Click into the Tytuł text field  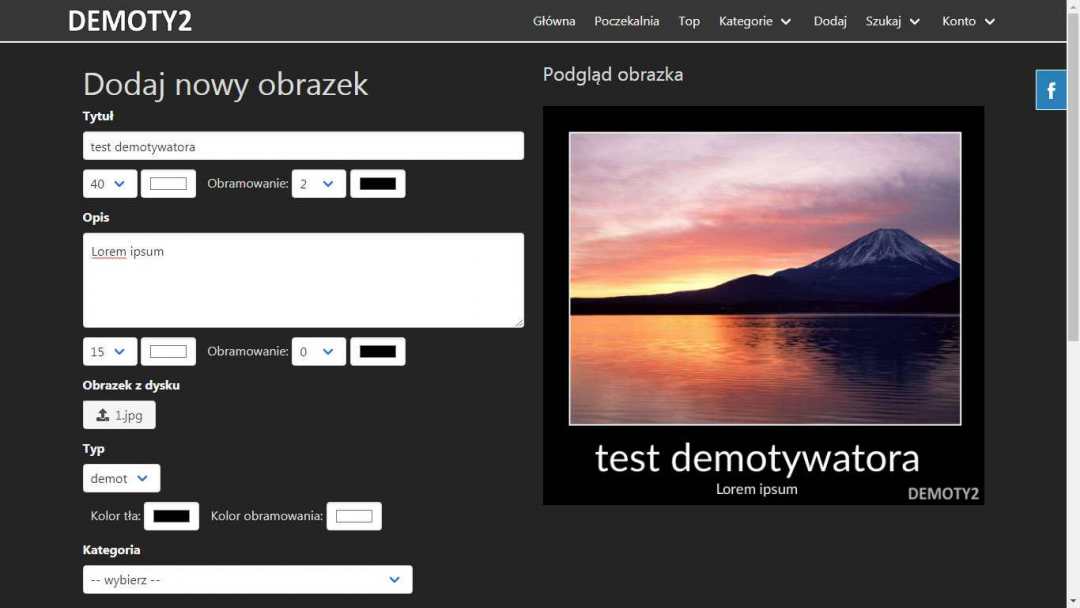tap(303, 146)
